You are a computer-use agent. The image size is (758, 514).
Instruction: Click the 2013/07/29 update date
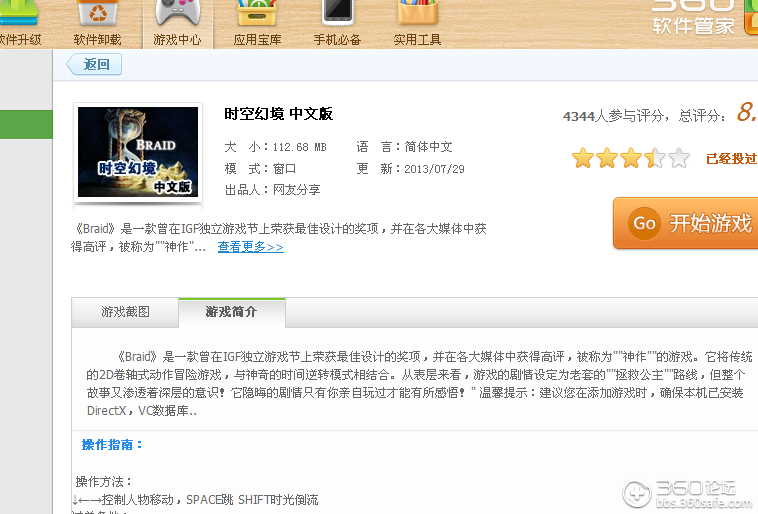[x=434, y=169]
